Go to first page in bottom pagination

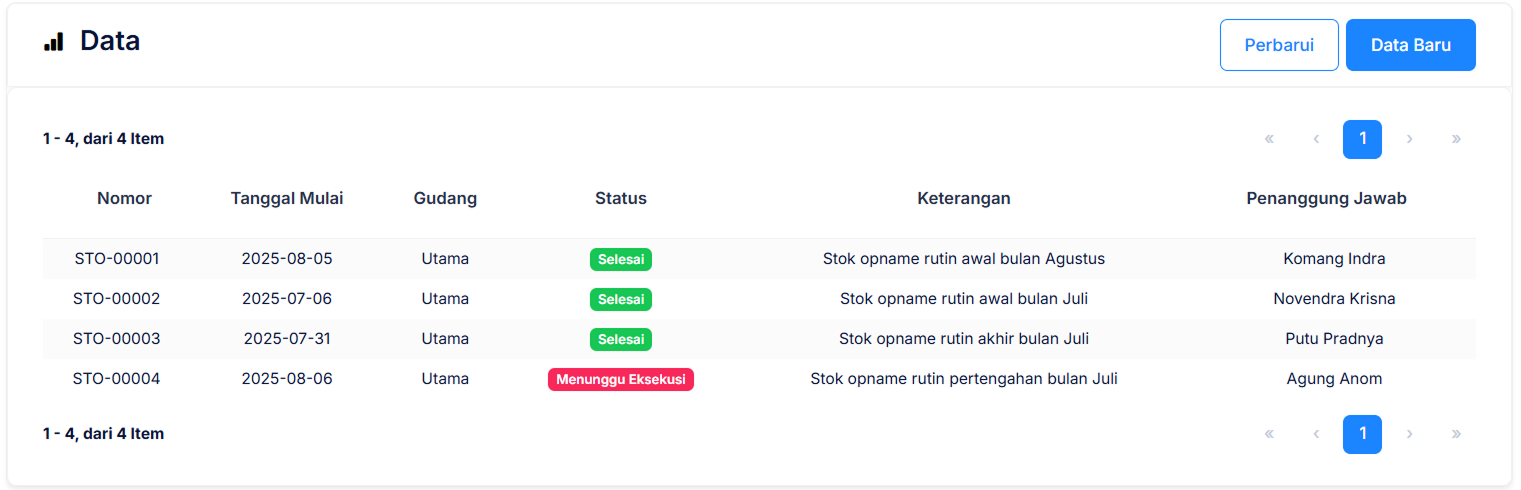point(1269,434)
